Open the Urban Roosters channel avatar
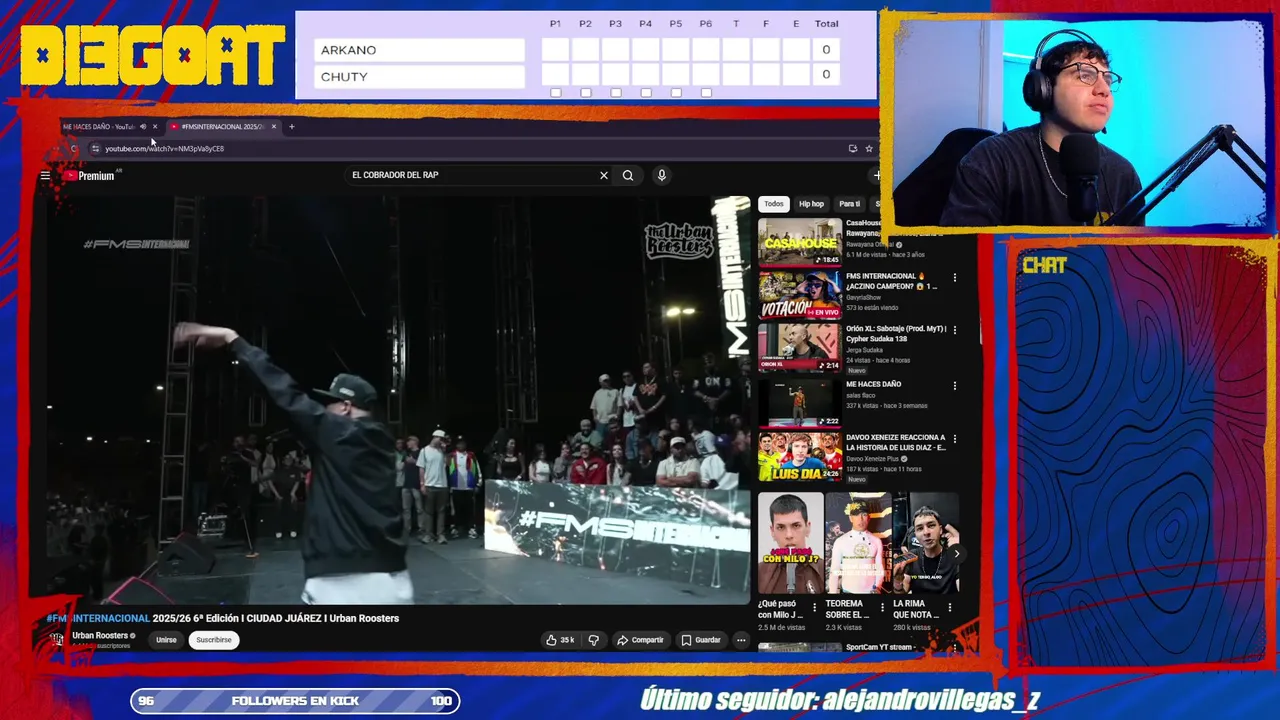Viewport: 1280px width, 720px height. point(57,639)
